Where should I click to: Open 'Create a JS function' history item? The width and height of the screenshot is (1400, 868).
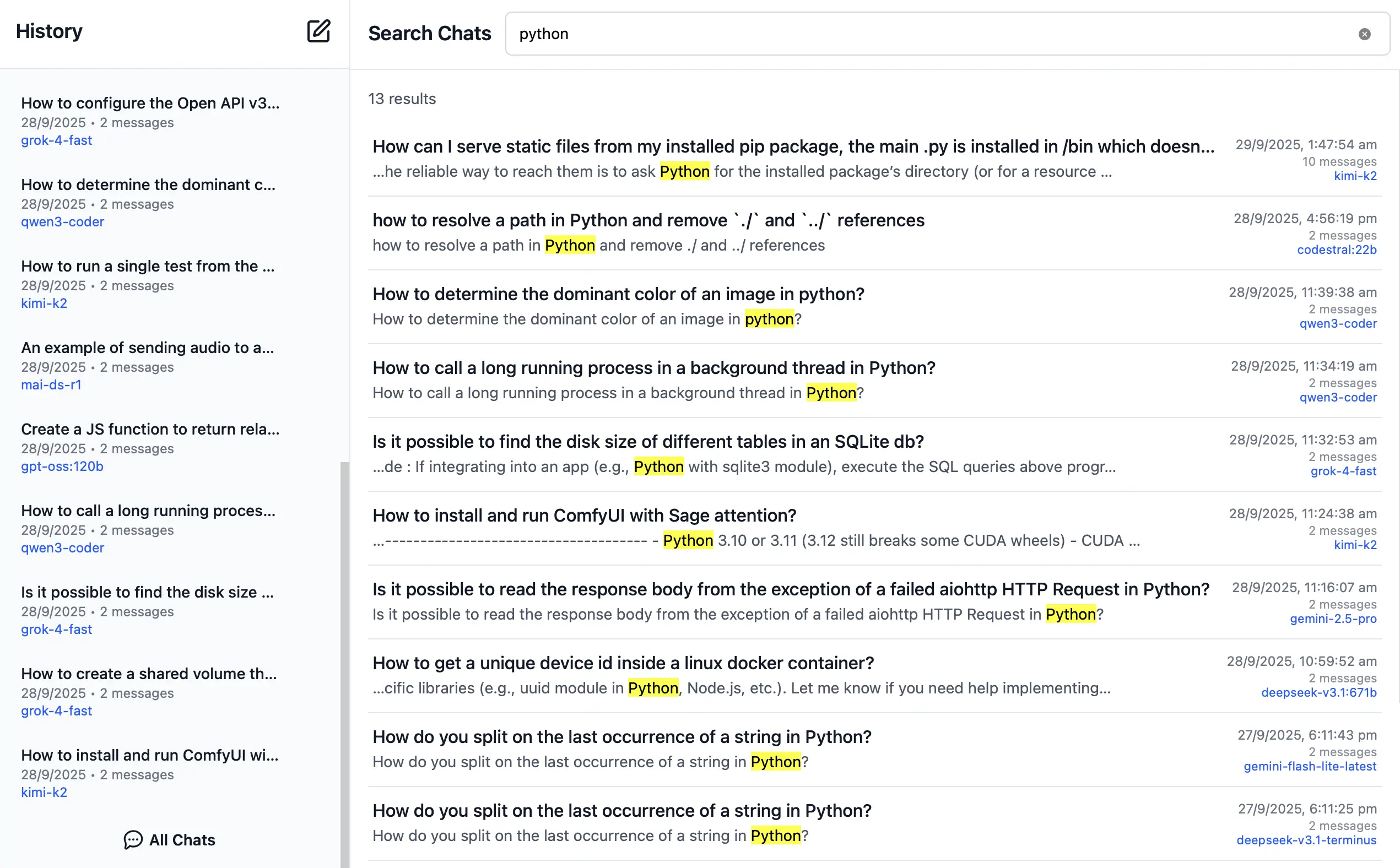click(x=150, y=430)
